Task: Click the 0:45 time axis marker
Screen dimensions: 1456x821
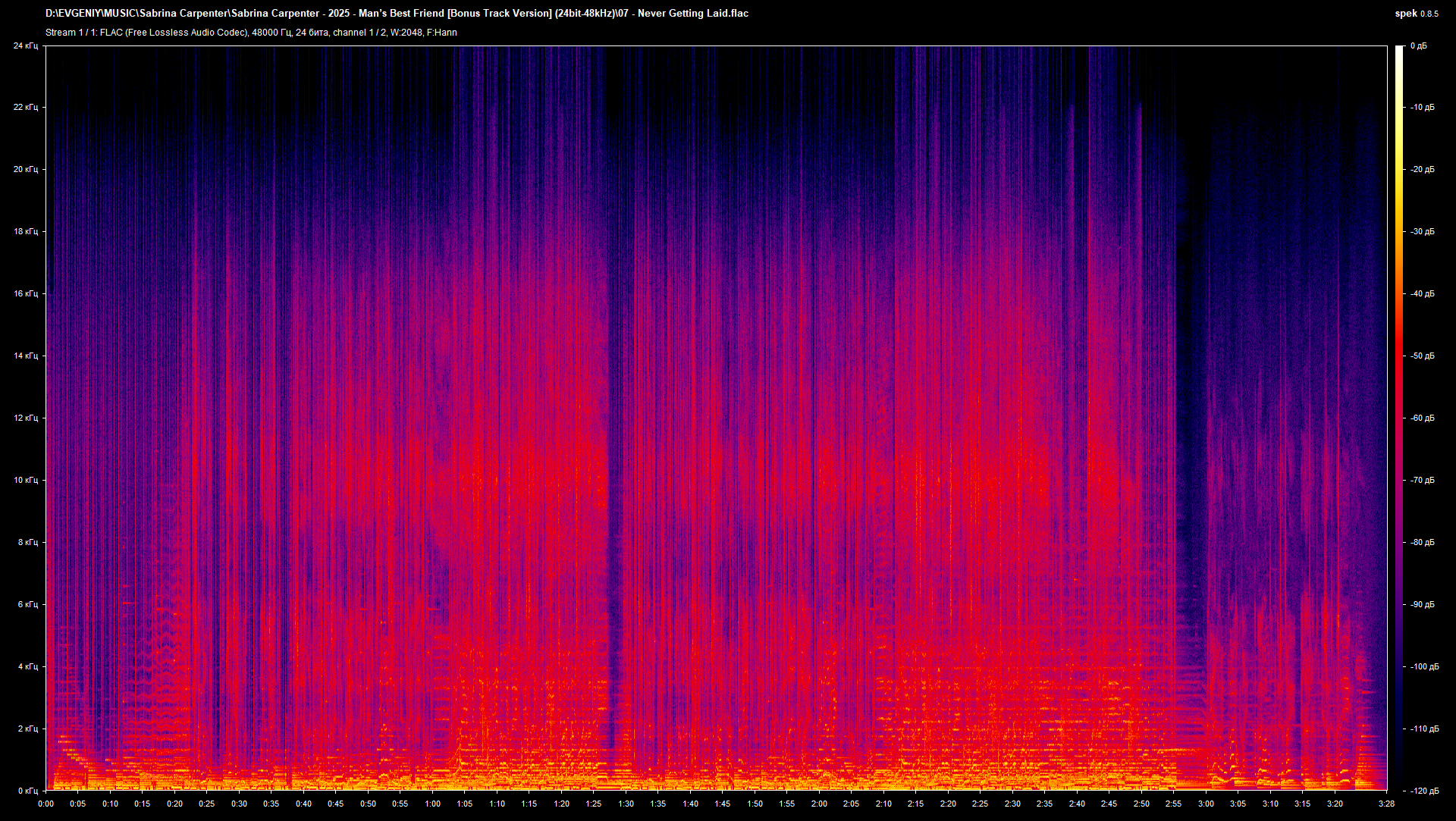Action: [336, 804]
